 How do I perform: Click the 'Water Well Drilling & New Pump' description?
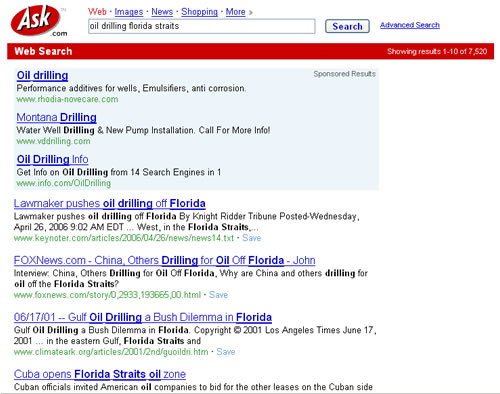(143, 130)
